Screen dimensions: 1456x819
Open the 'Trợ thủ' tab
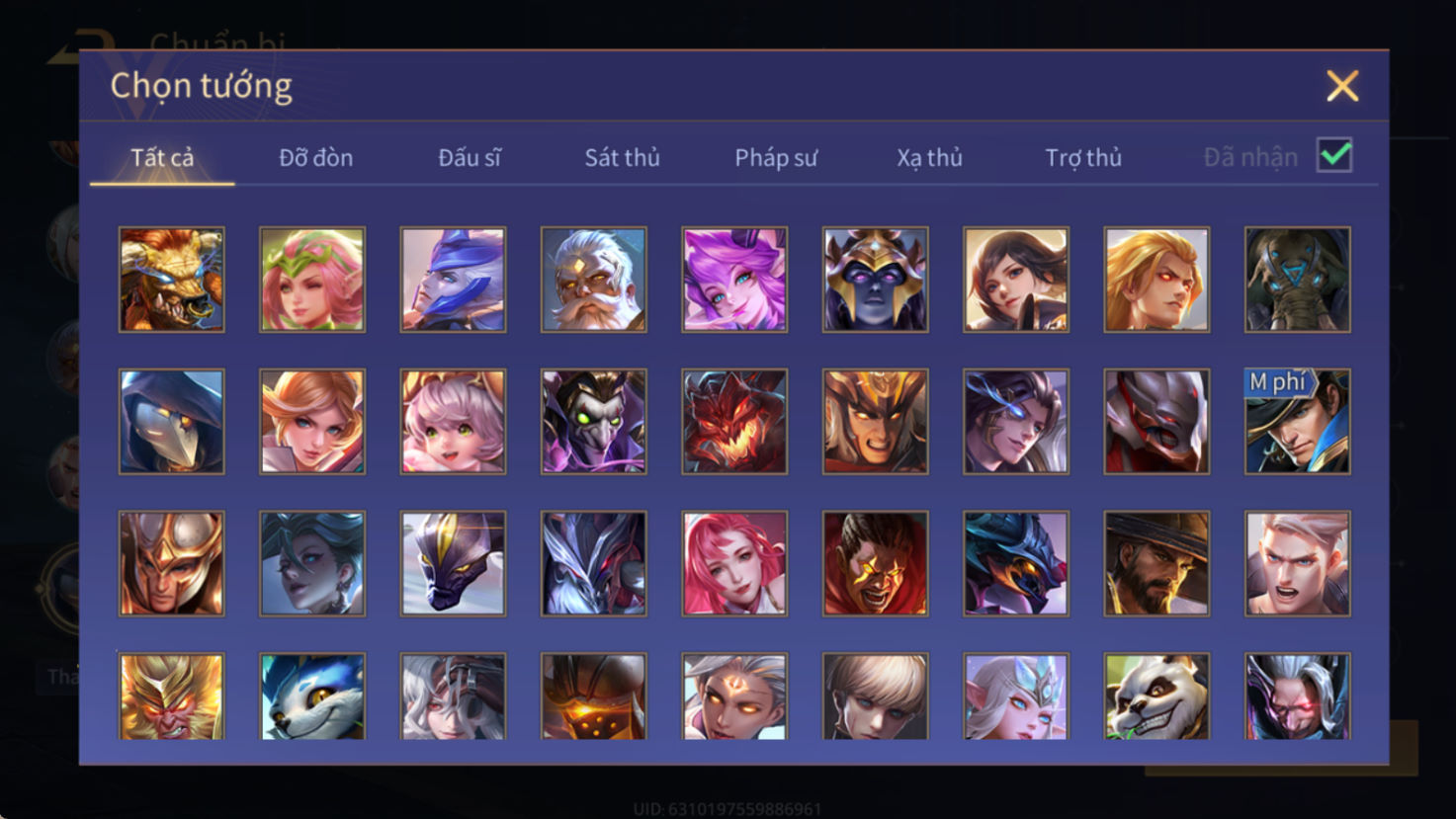[1083, 158]
